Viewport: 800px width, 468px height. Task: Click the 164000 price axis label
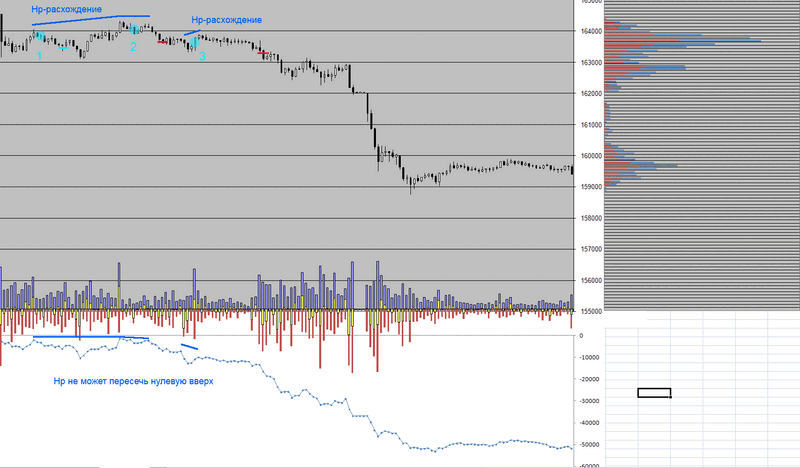pos(590,32)
